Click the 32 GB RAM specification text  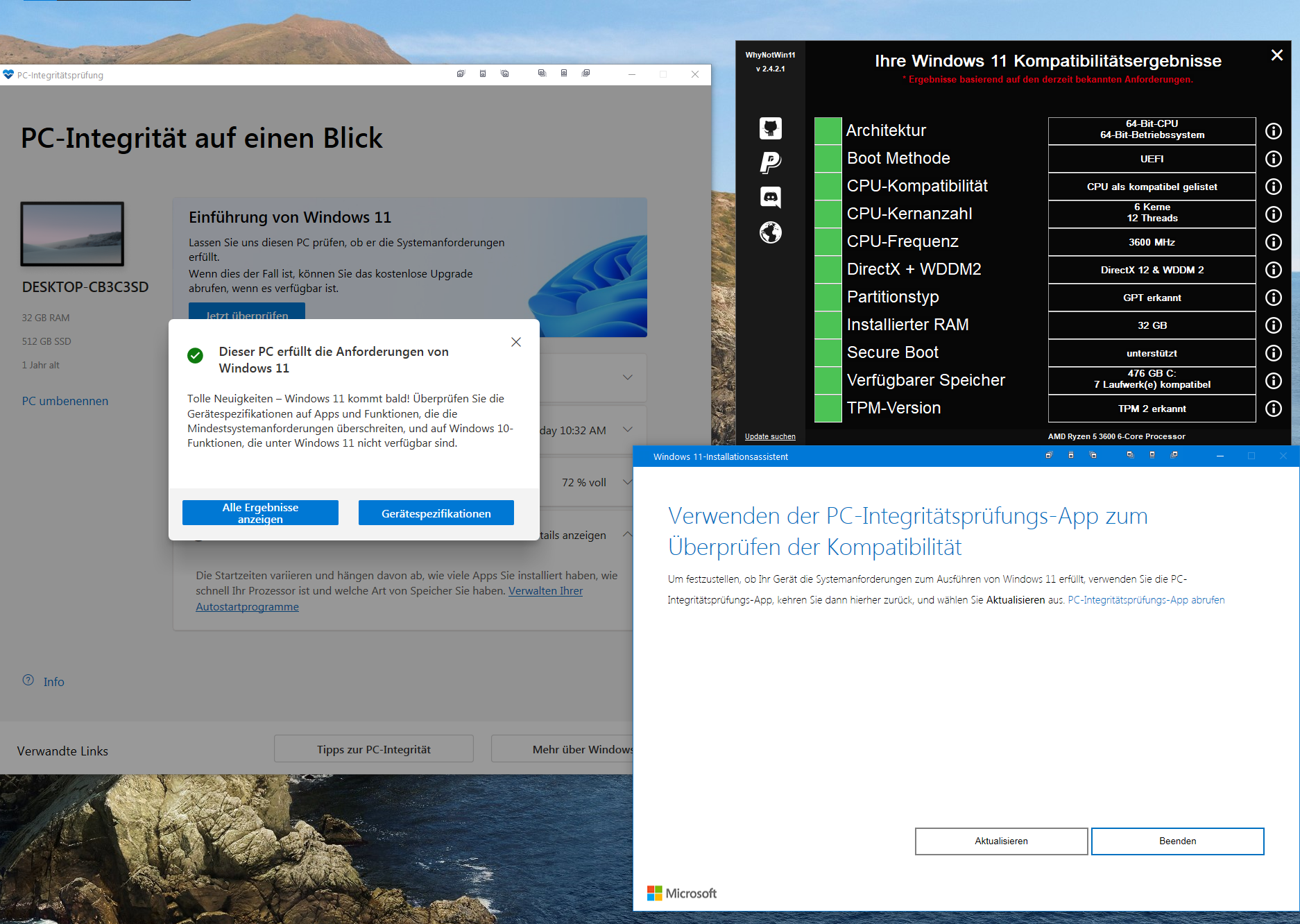[x=46, y=318]
